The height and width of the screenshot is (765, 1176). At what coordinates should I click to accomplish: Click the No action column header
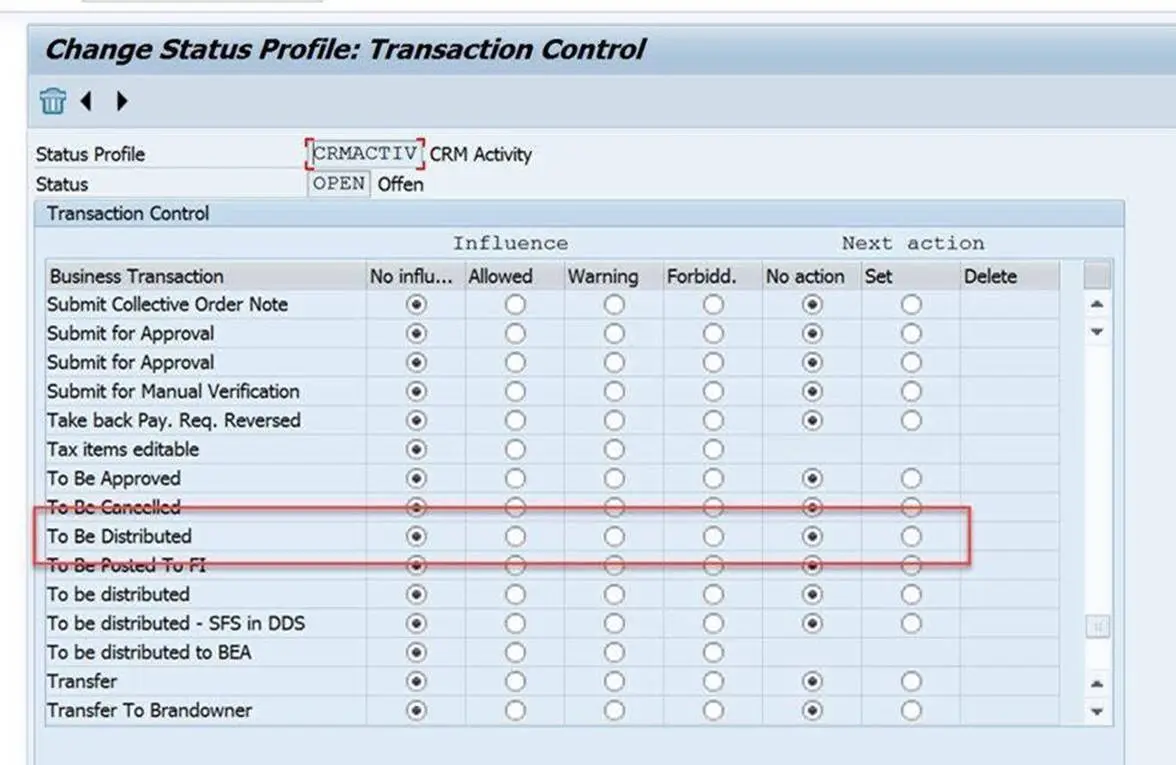click(812, 276)
